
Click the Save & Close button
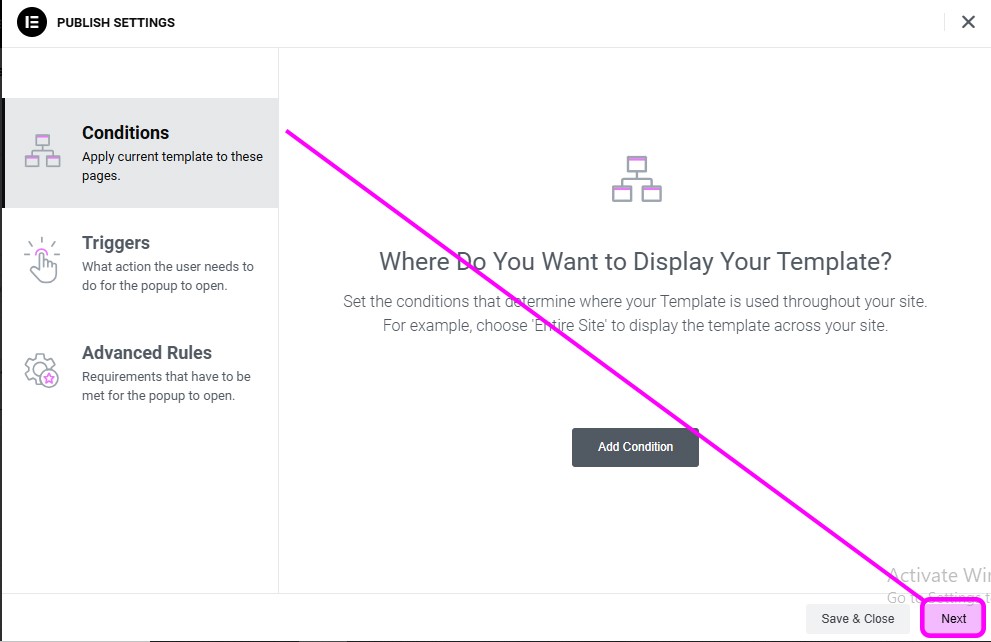pos(858,619)
